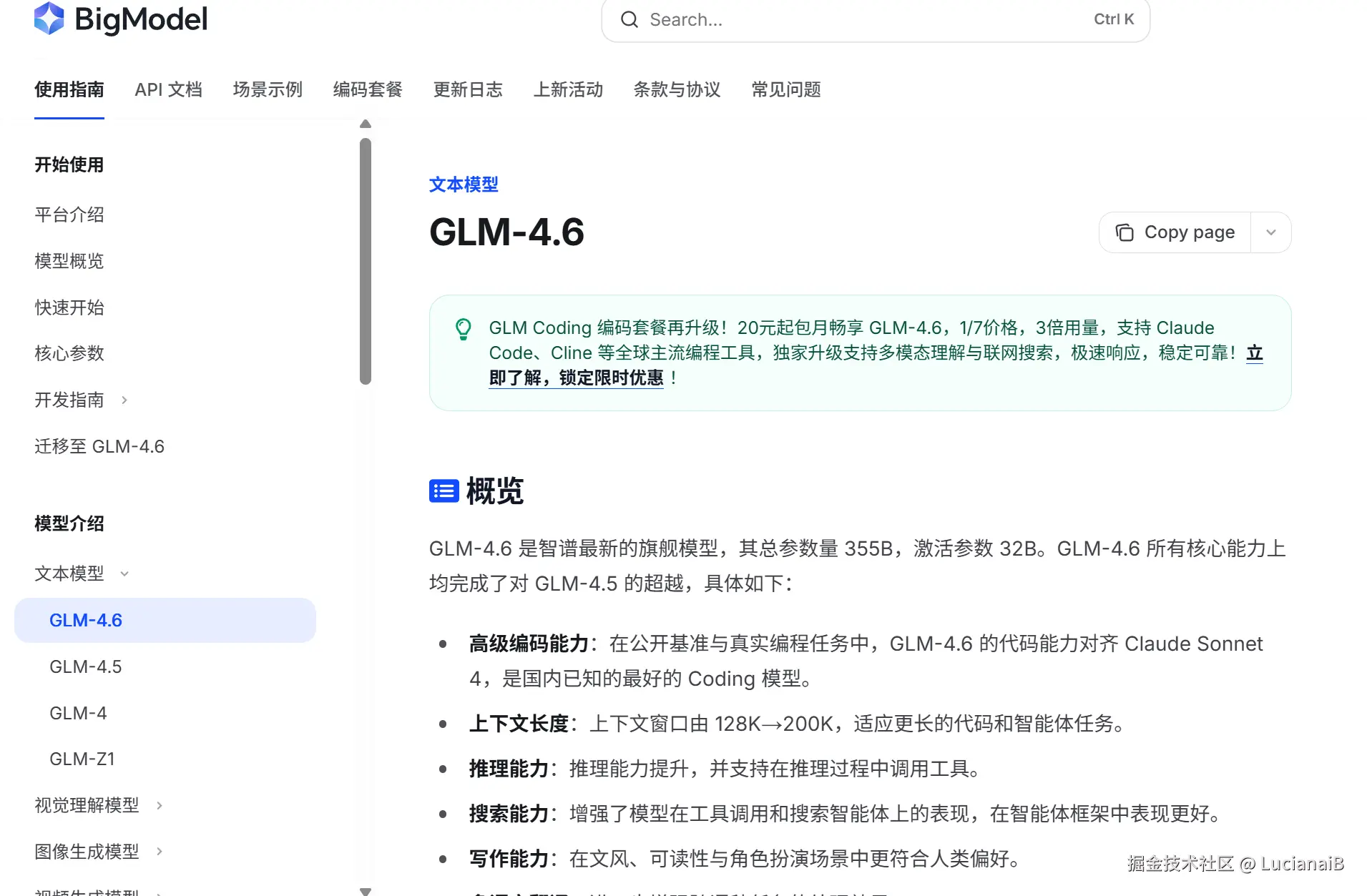Click the BigModel logo icon
The height and width of the screenshot is (896, 1367).
pos(49,19)
